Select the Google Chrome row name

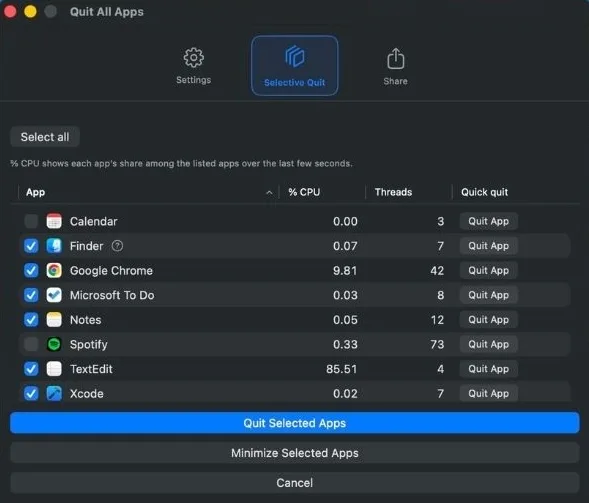pos(111,270)
